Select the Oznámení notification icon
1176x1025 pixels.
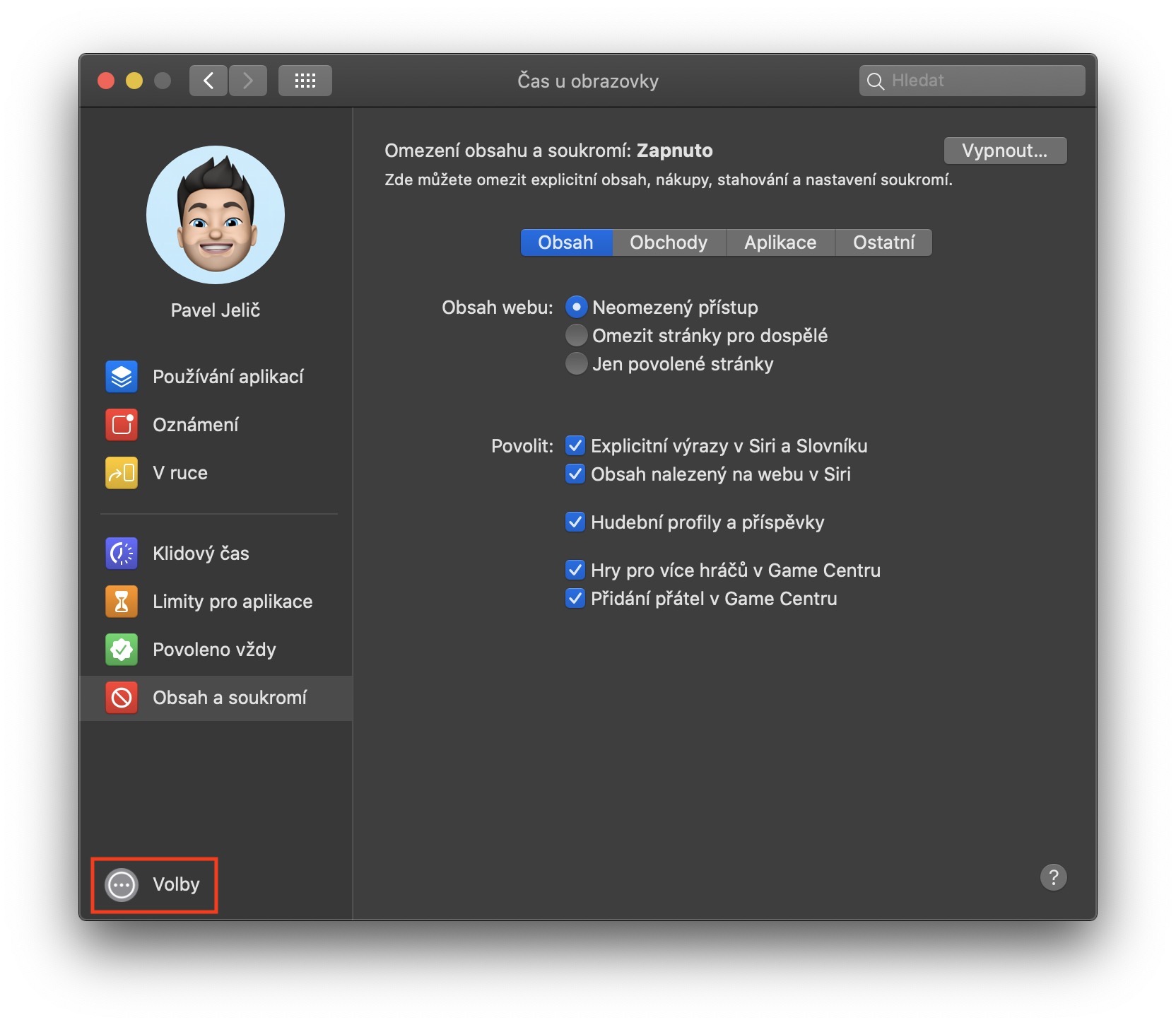pos(122,424)
